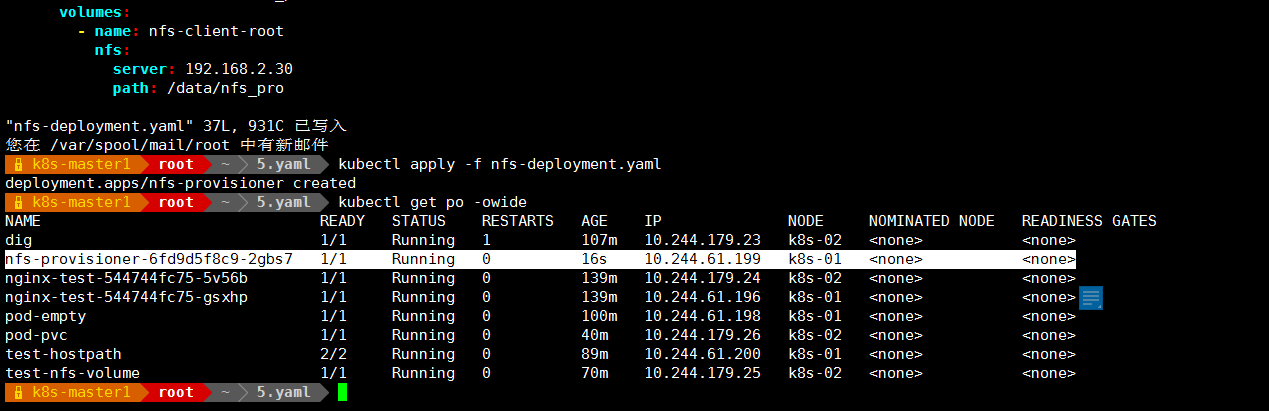The height and width of the screenshot is (411, 1269).
Task: Click the IP address 10.244.61.196
Action: coord(702,297)
